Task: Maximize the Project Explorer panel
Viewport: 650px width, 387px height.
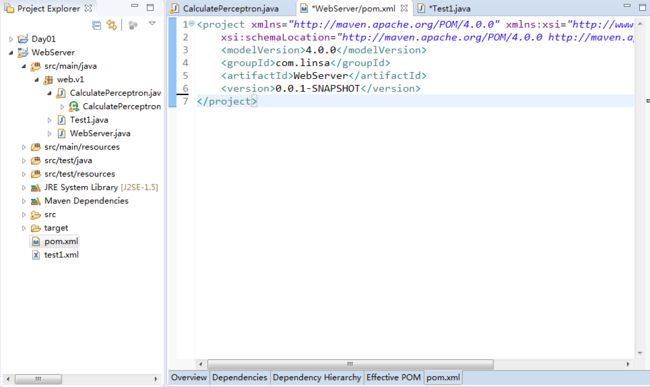Action: (150, 7)
